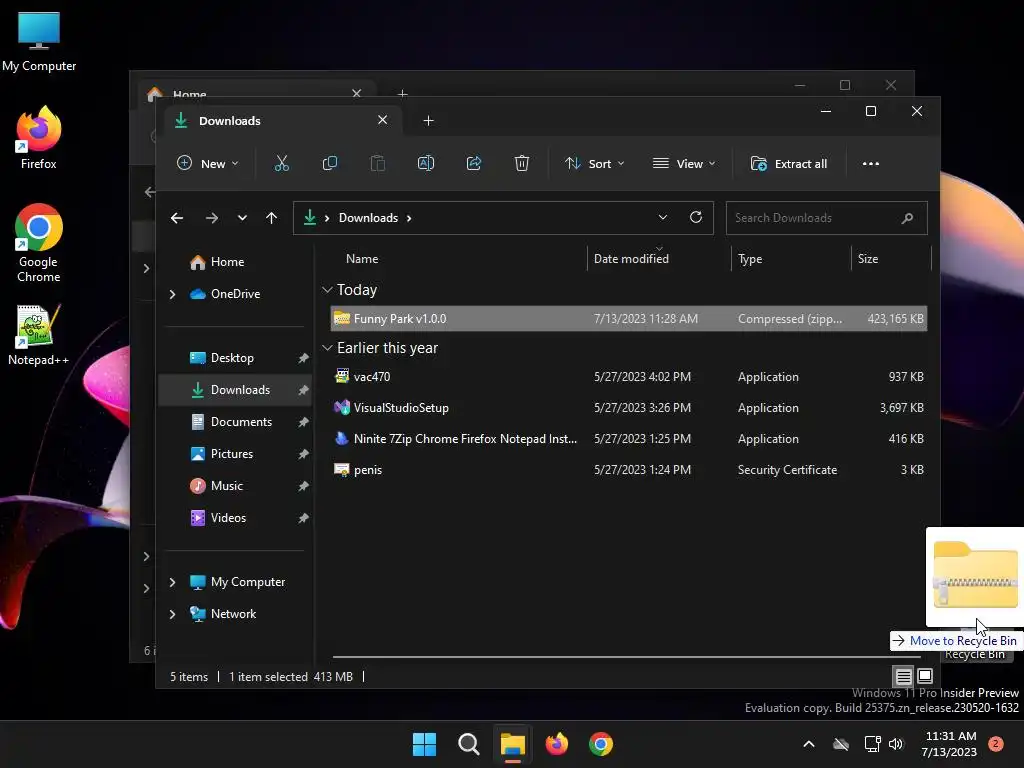Sort by Type column header
1024x768 pixels.
[750, 259]
